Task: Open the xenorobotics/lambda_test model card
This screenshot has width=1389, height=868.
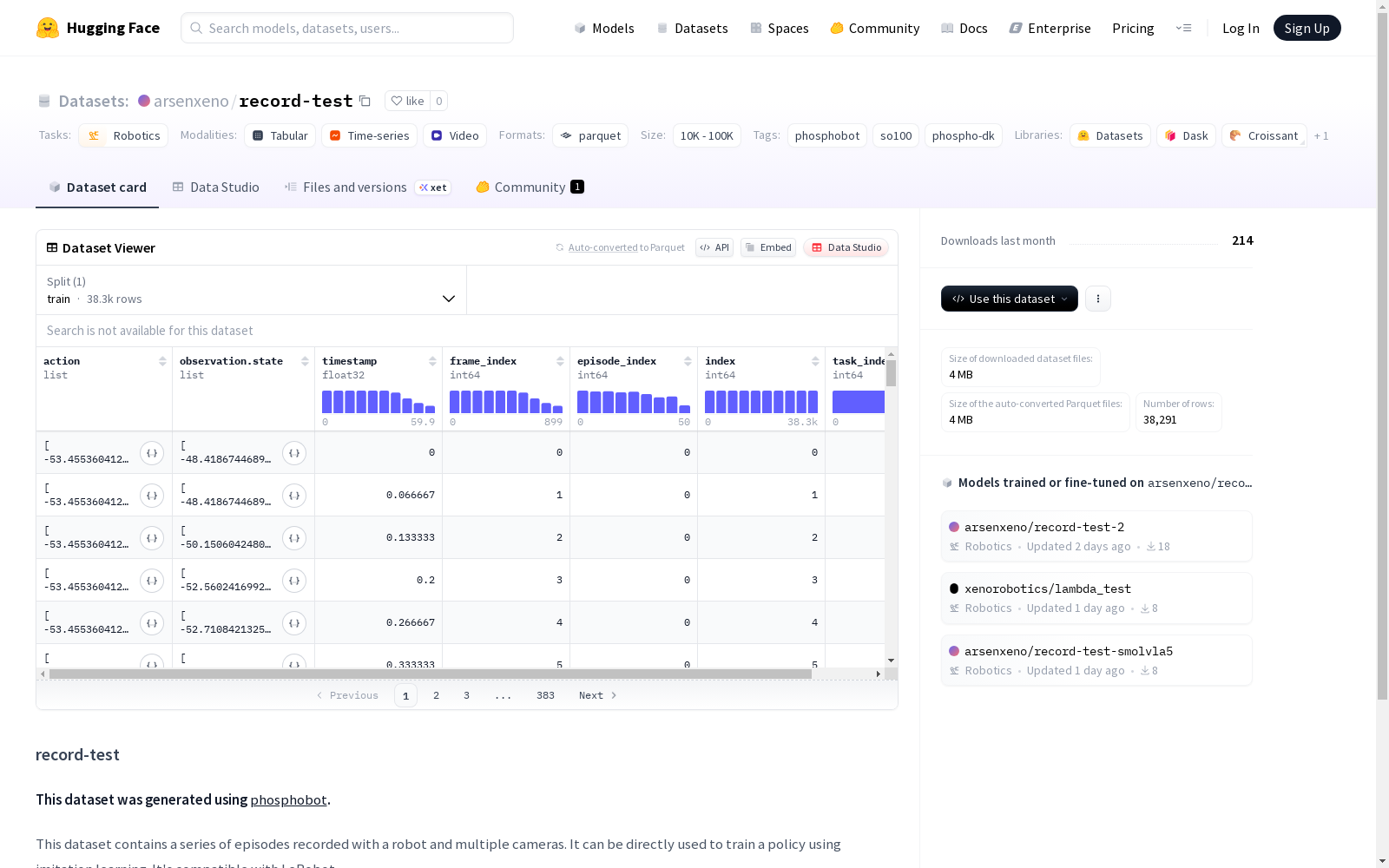Action: [1096, 598]
